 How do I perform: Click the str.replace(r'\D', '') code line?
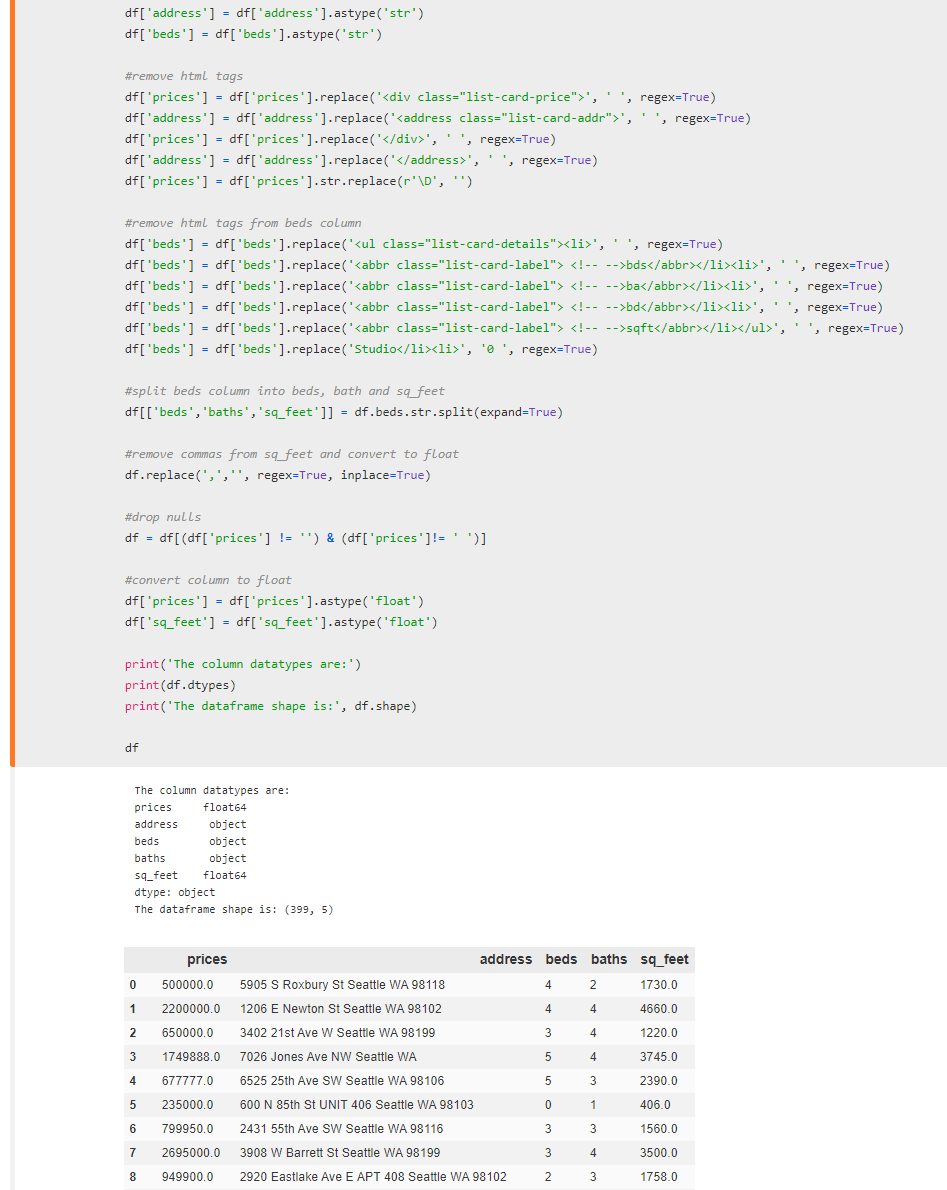point(298,181)
